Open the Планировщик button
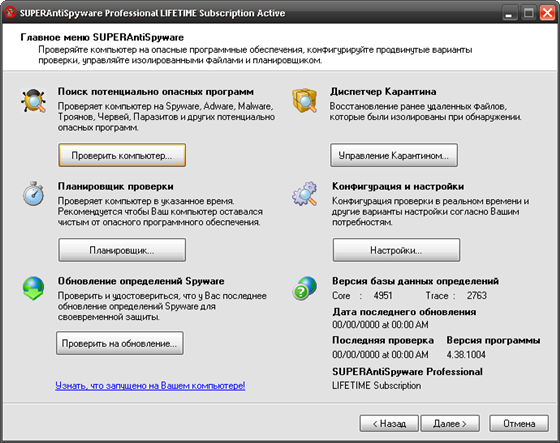560x443 pixels. 122,250
